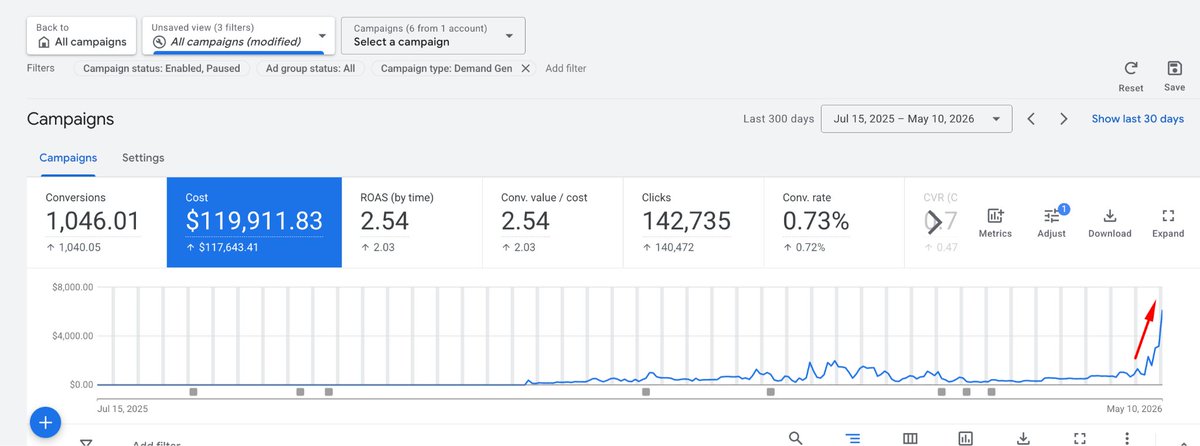Download the chart data
This screenshot has height=446, width=1200.
pyautogui.click(x=1110, y=223)
